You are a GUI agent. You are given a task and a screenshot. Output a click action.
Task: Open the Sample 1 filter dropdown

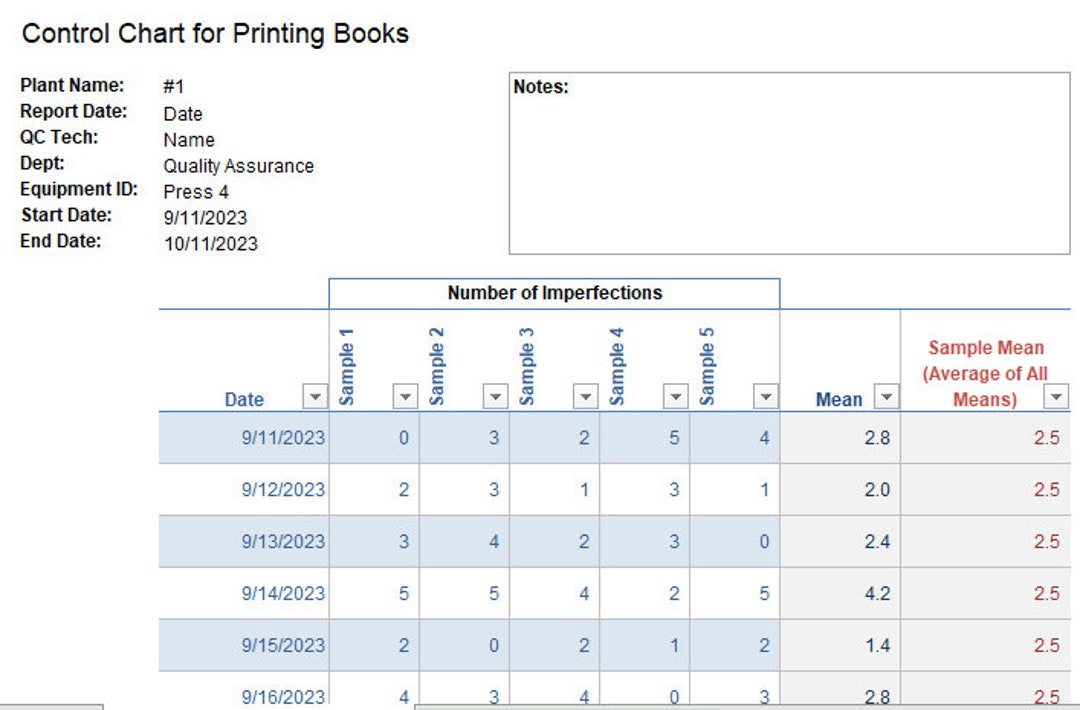(x=404, y=397)
